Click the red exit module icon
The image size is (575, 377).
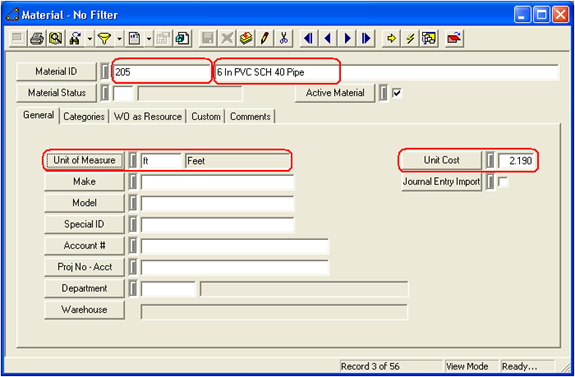454,38
